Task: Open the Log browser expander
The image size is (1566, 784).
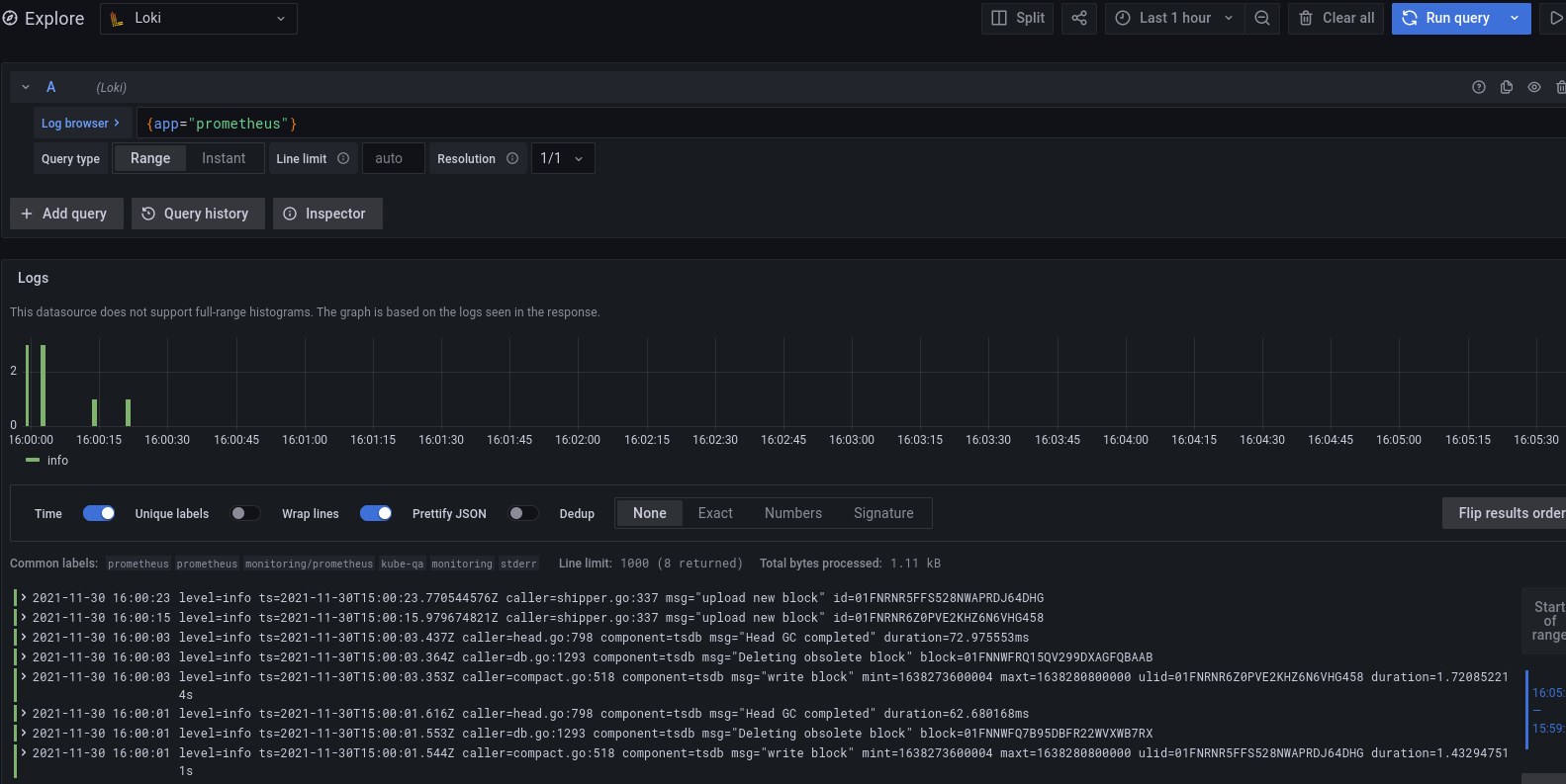Action: point(81,124)
